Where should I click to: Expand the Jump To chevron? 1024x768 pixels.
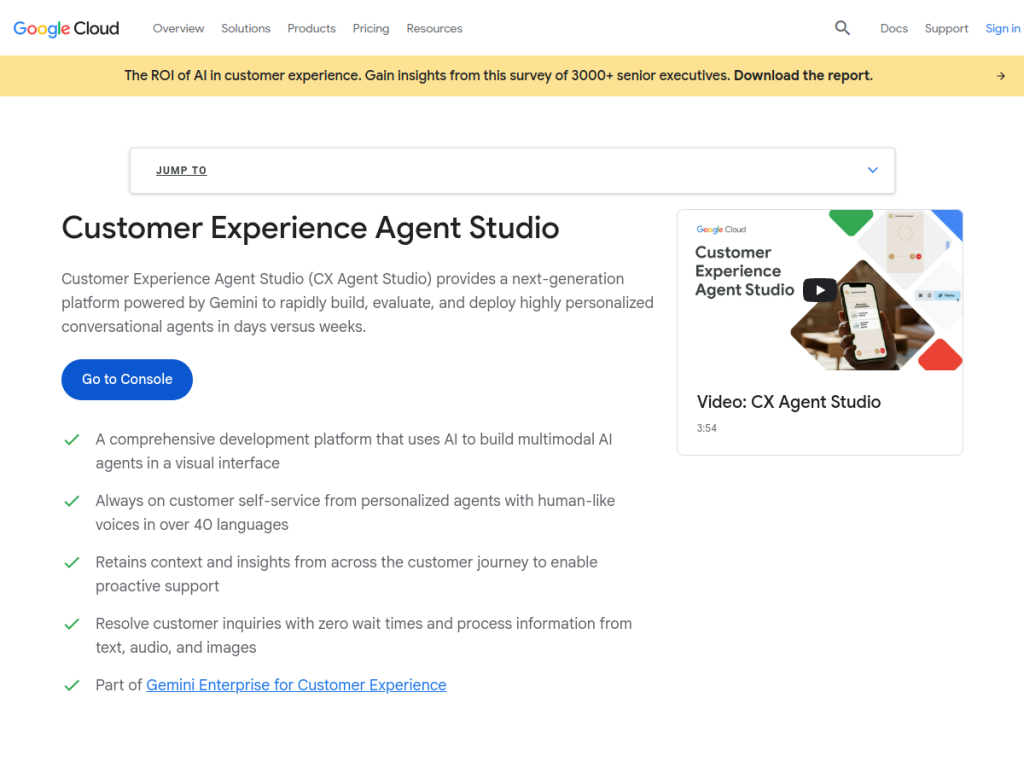(x=872, y=170)
